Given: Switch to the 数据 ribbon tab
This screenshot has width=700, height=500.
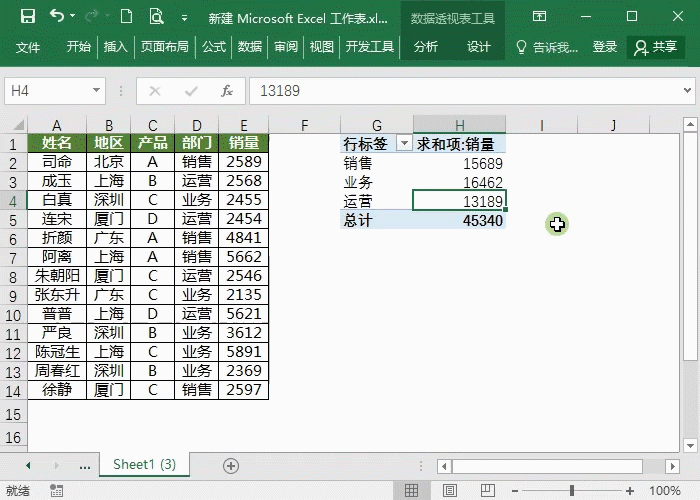Looking at the screenshot, I should [x=250, y=46].
